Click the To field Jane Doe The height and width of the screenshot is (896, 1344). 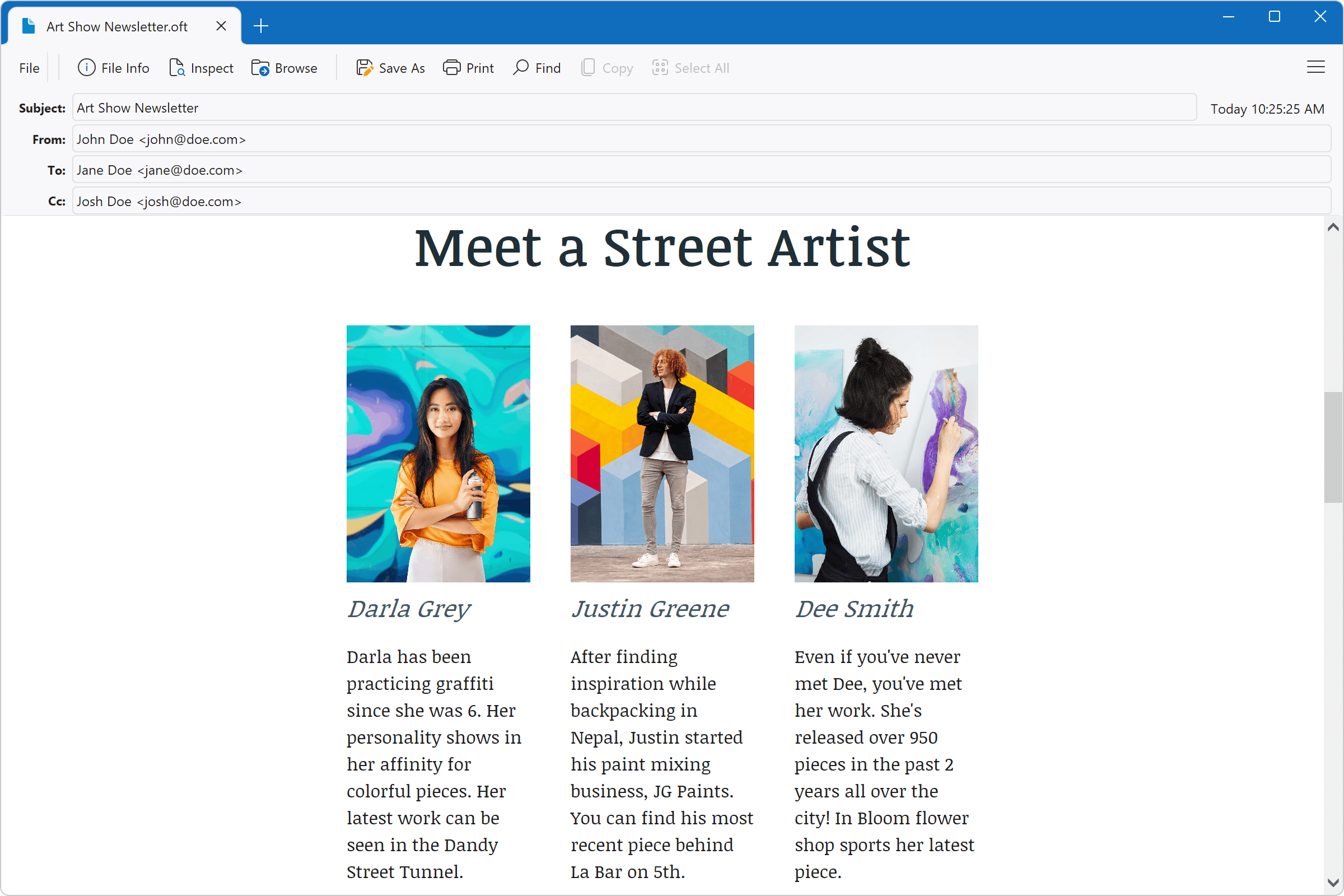pos(702,170)
